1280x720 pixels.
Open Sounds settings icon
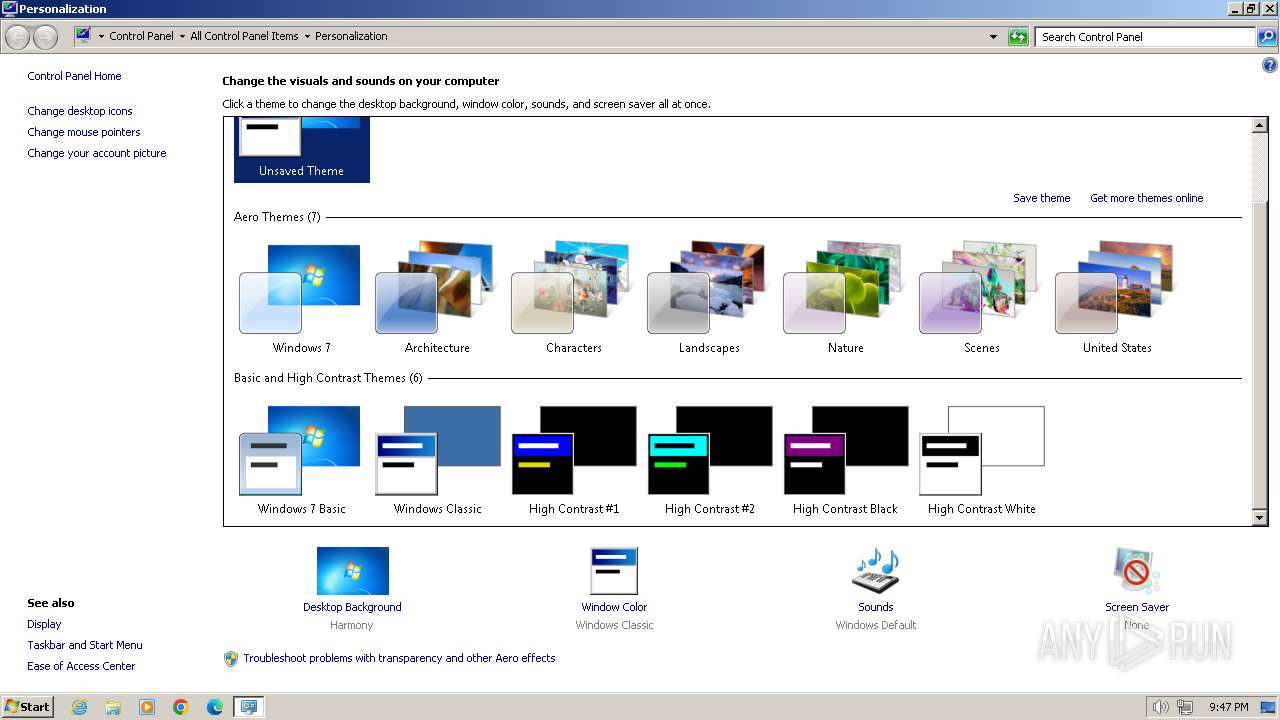point(875,571)
